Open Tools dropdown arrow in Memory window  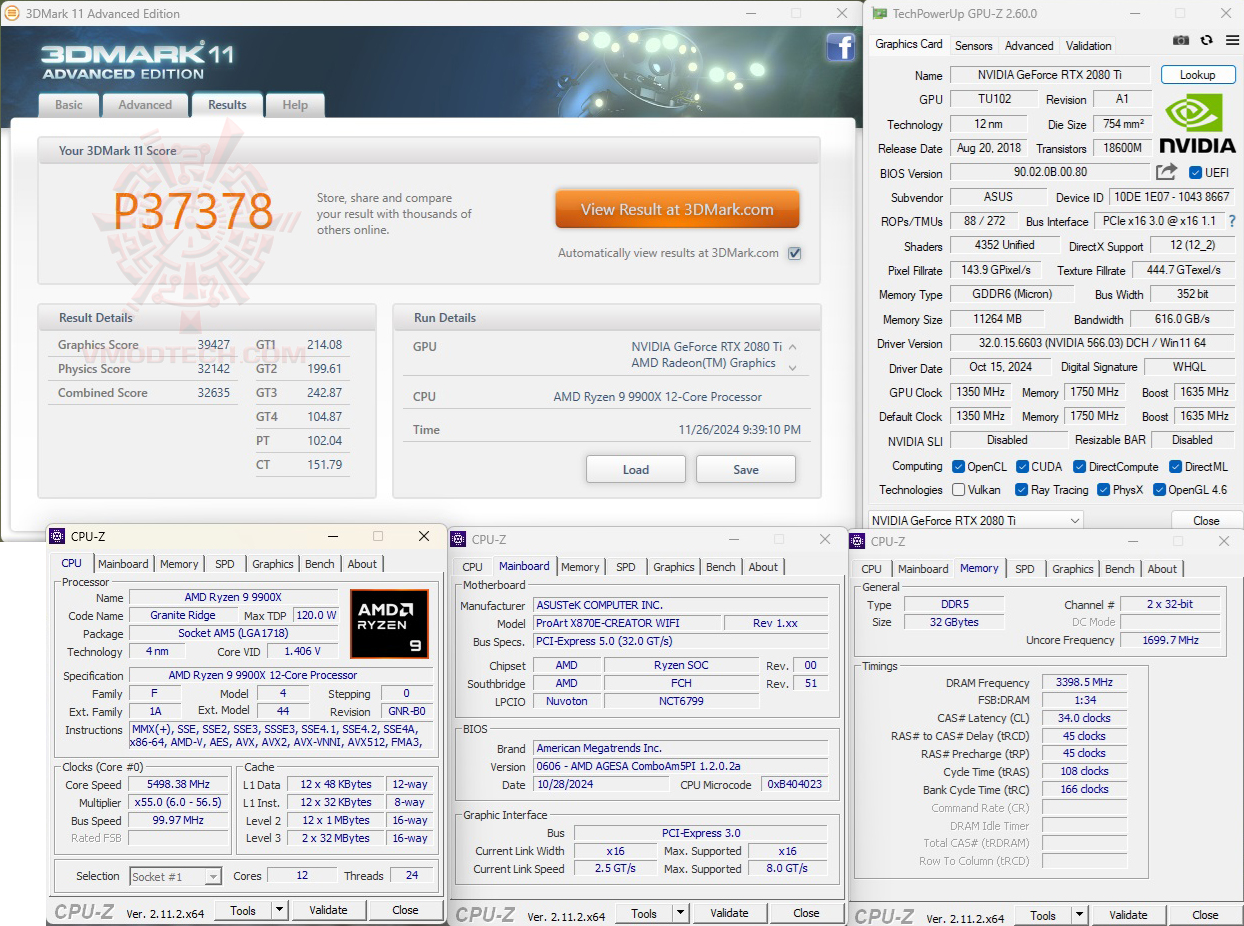point(1079,915)
